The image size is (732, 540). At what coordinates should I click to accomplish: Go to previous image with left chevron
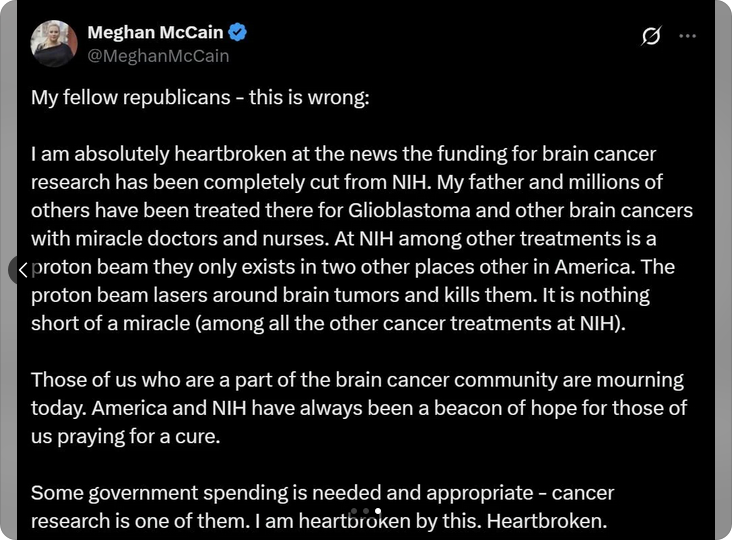coord(23,269)
